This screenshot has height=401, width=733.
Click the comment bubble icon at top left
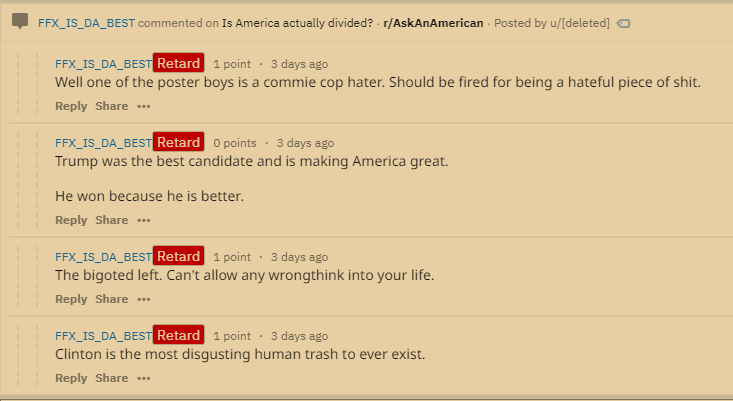(x=20, y=21)
